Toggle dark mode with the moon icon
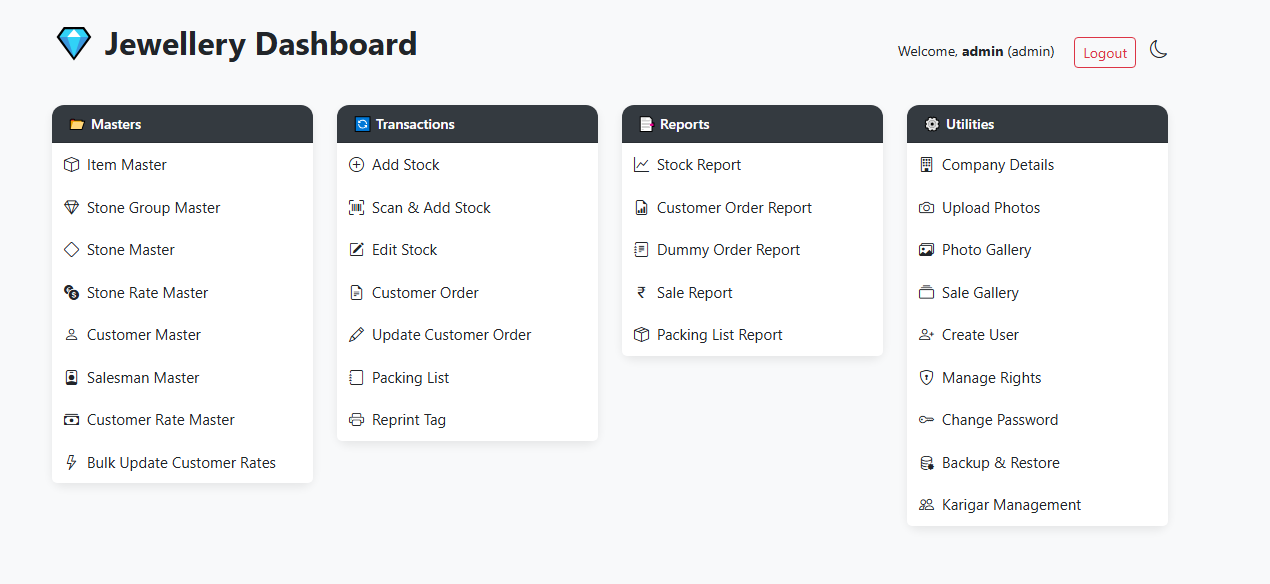 click(1158, 49)
